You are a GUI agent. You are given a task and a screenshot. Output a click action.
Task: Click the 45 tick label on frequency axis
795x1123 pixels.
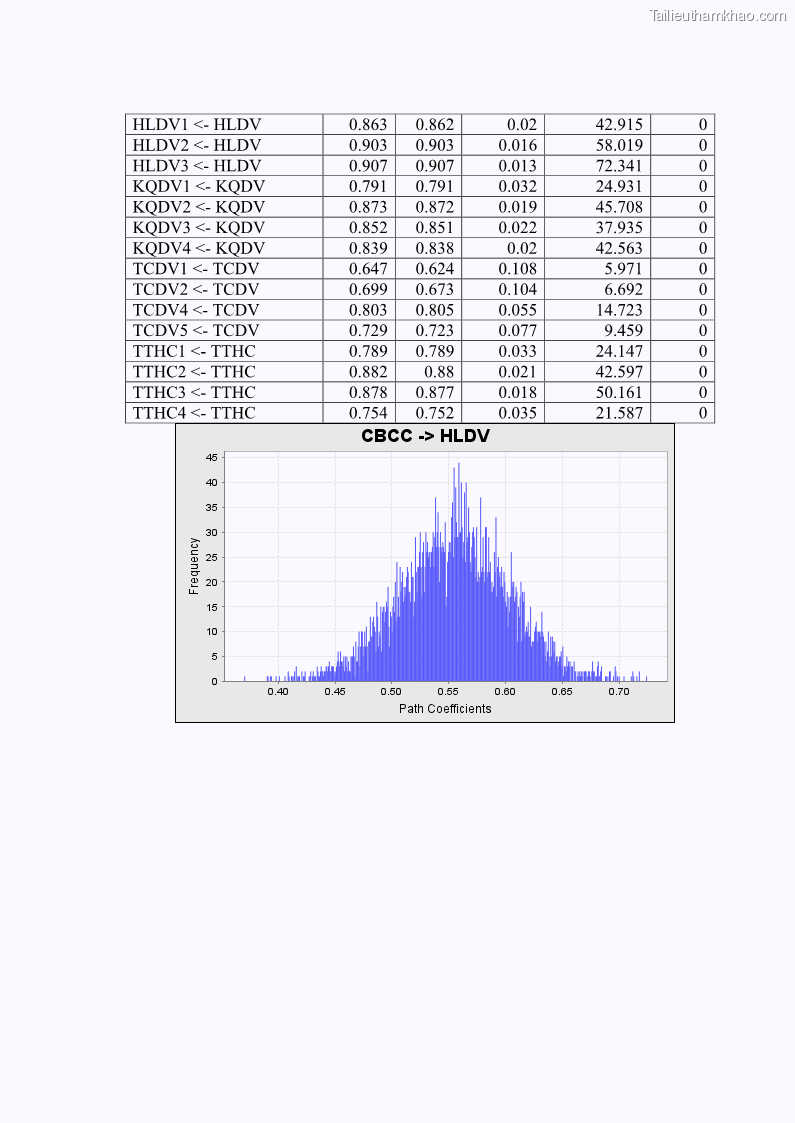pos(211,457)
